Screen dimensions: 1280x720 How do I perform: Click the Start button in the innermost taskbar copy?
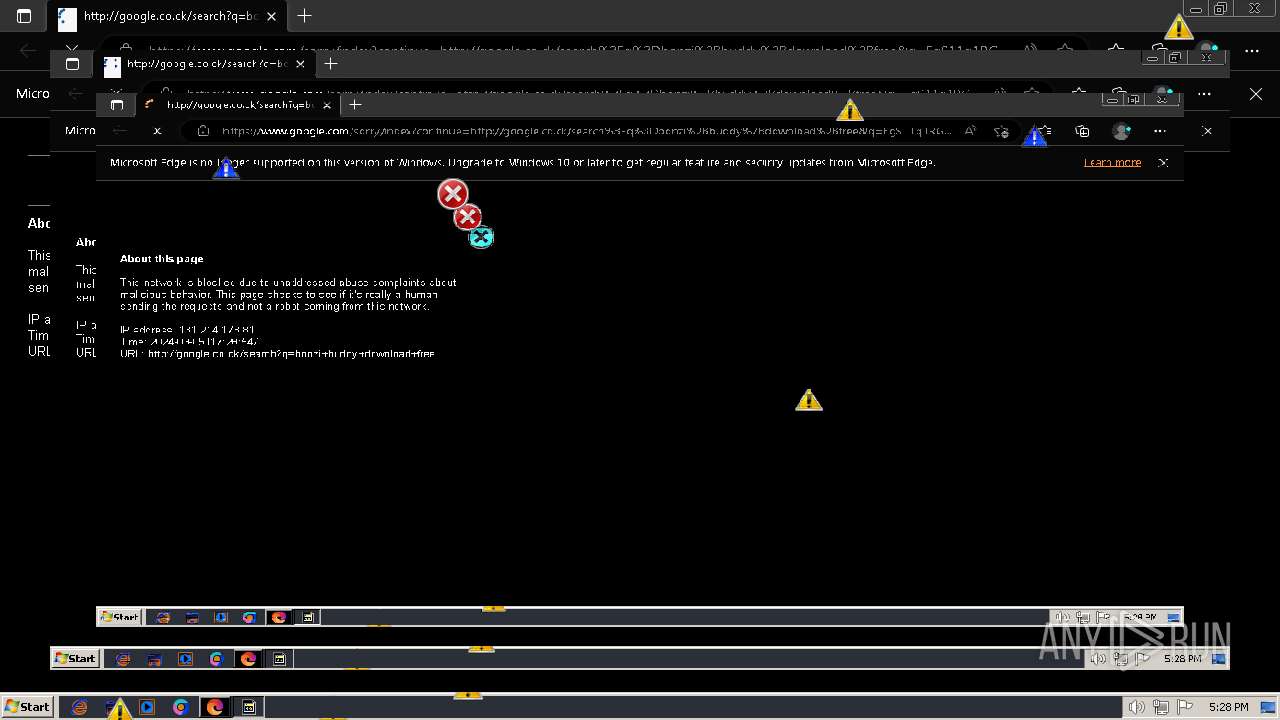(119, 617)
